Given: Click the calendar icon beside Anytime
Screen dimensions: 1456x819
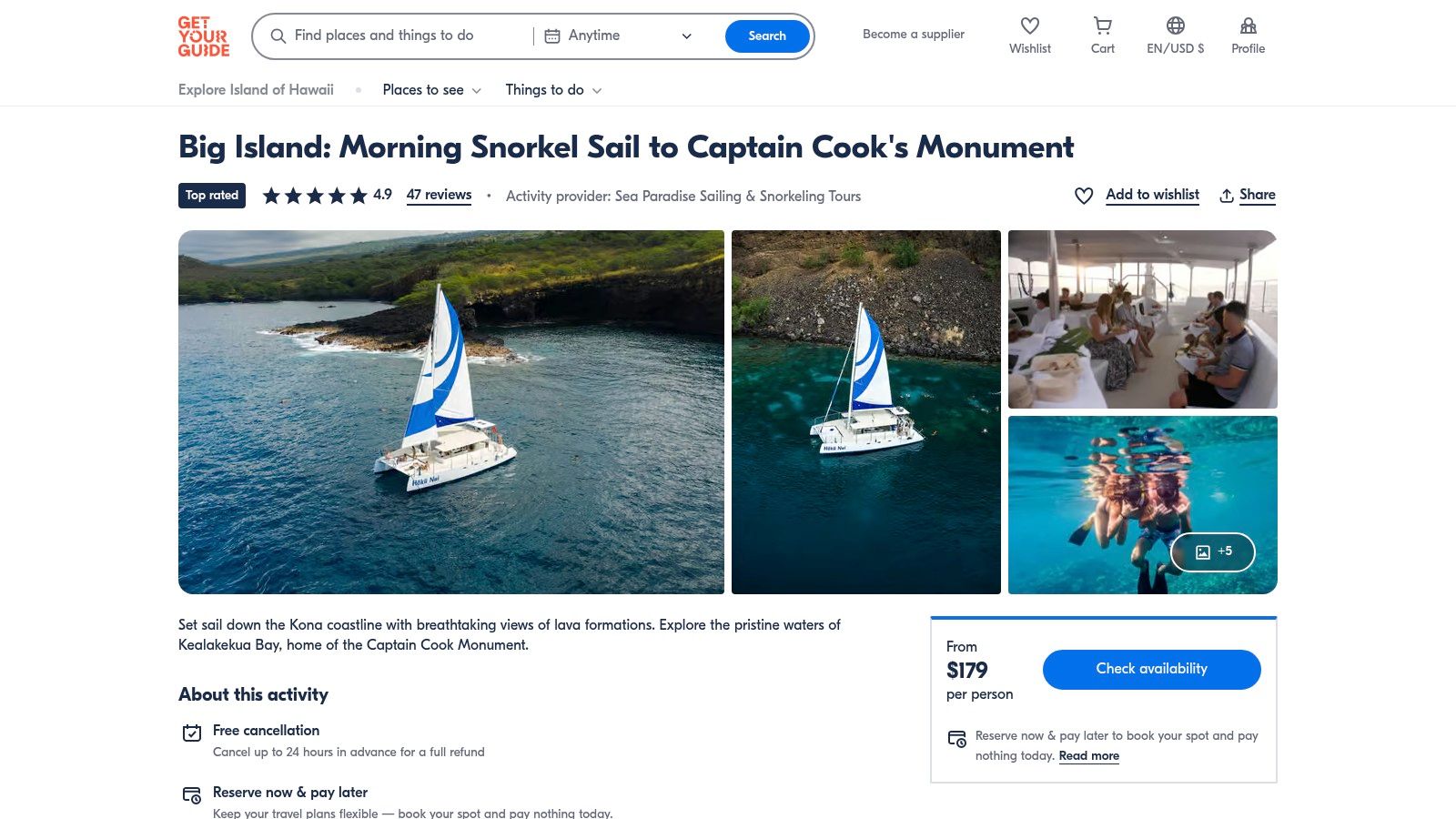Looking at the screenshot, I should click(552, 36).
